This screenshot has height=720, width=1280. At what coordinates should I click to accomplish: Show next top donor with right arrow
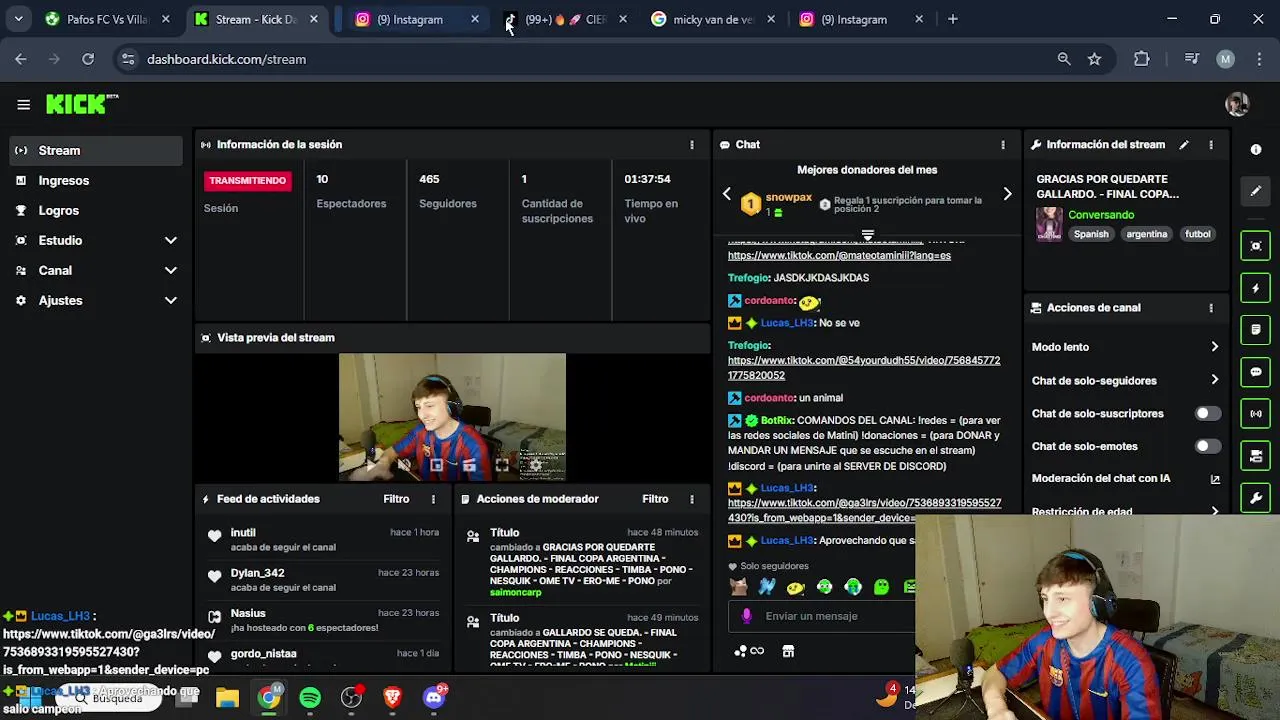[1007, 194]
